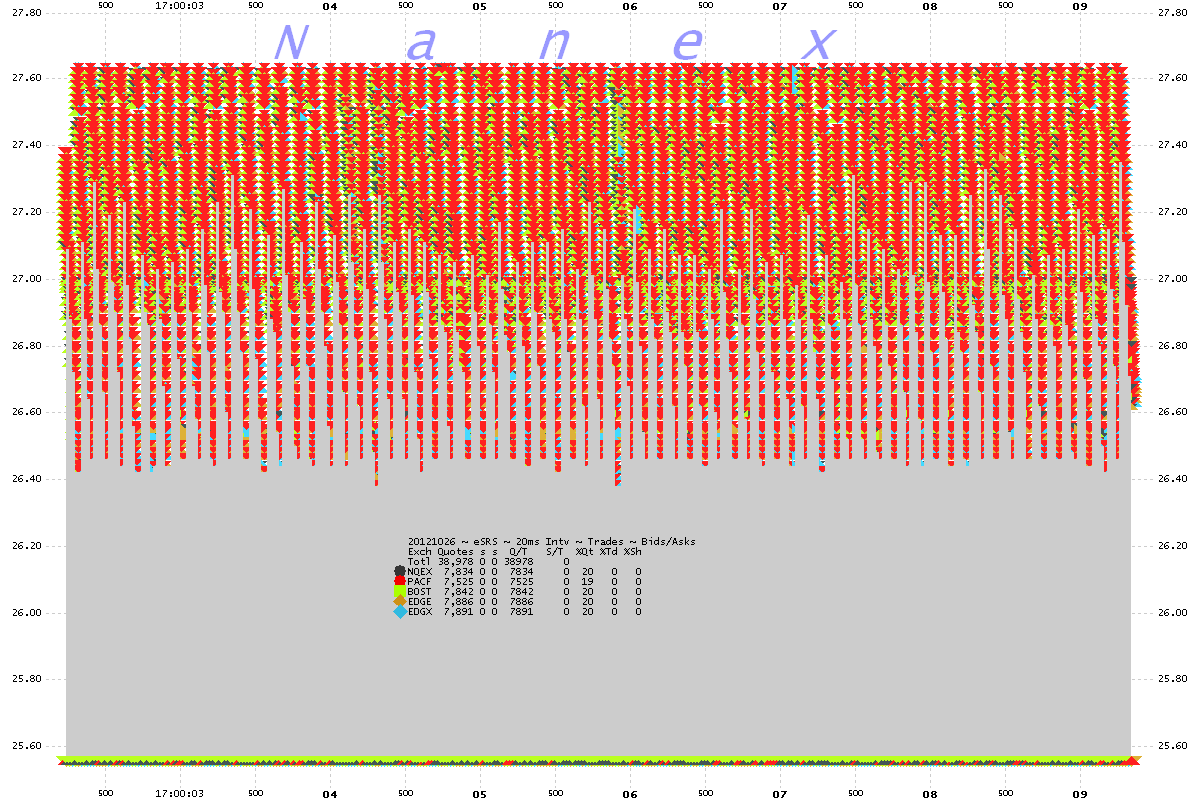The height and width of the screenshot is (800, 1200).
Task: Select the total quotes value 38,978
Action: point(455,562)
